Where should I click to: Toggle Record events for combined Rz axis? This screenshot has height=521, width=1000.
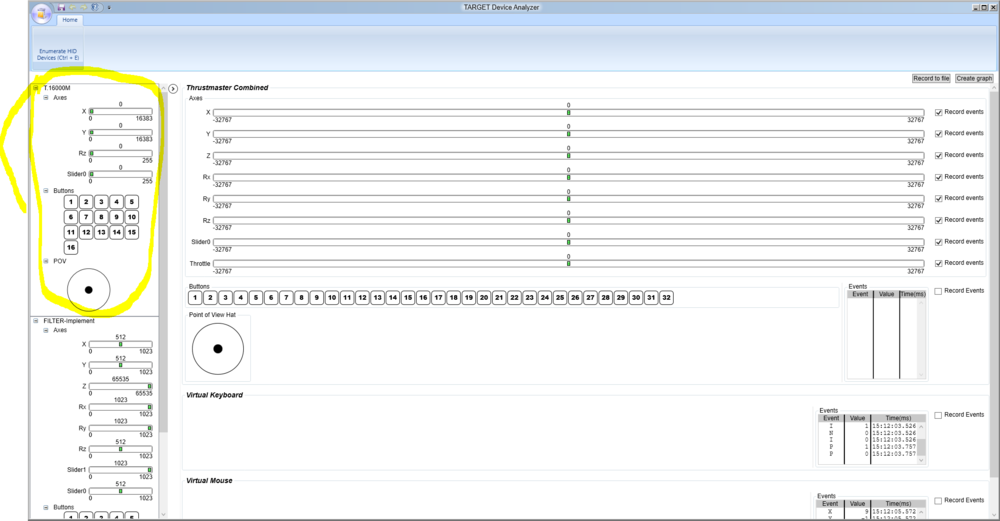(939, 221)
